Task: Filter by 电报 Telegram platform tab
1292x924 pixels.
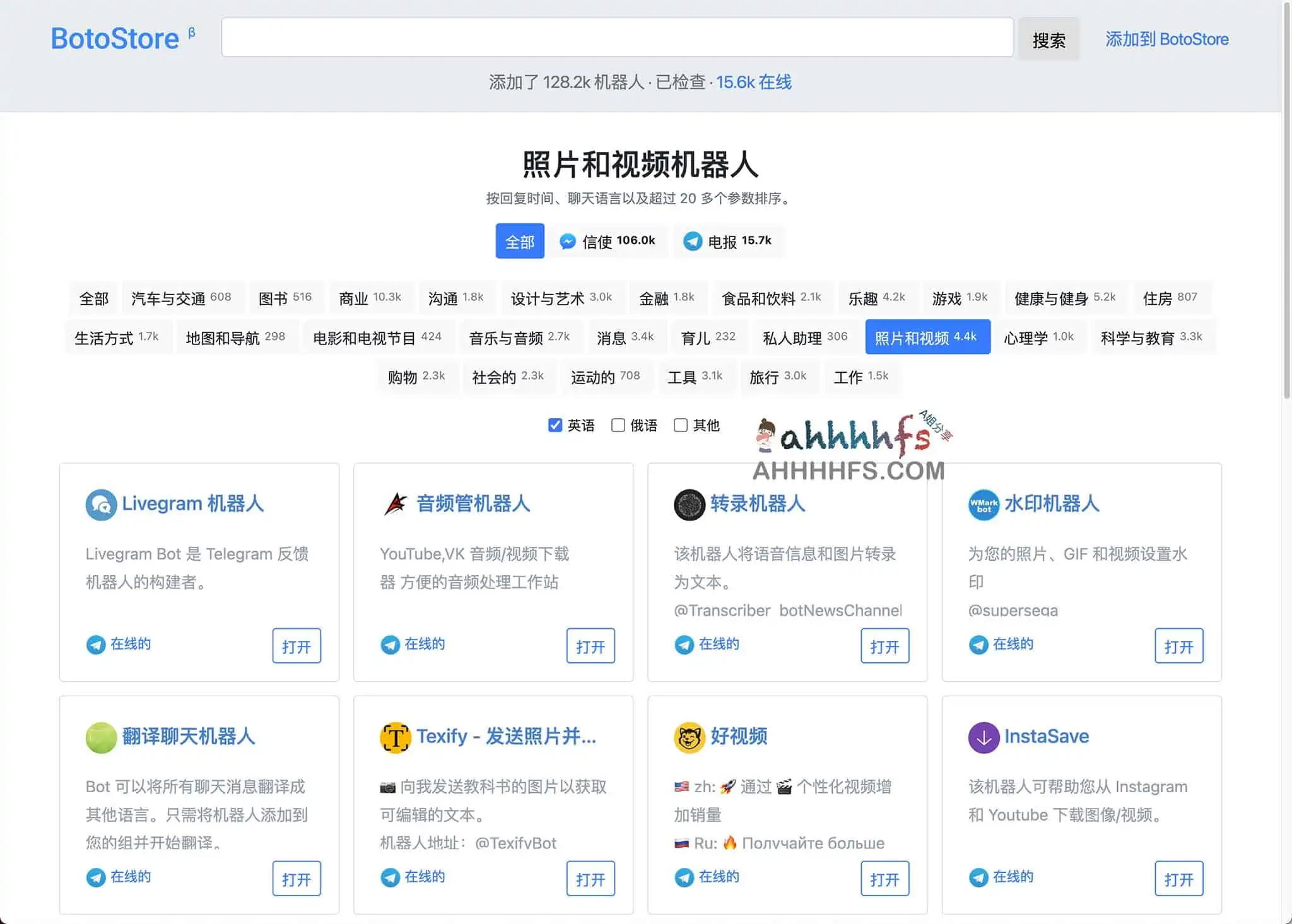Action: (x=728, y=241)
